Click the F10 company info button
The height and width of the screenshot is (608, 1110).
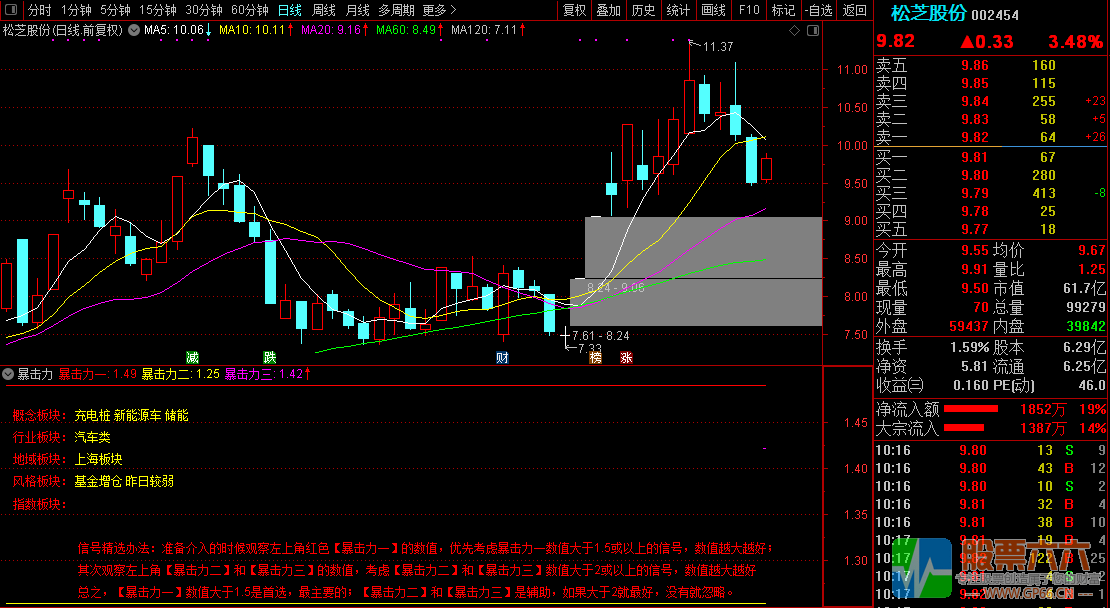(748, 10)
